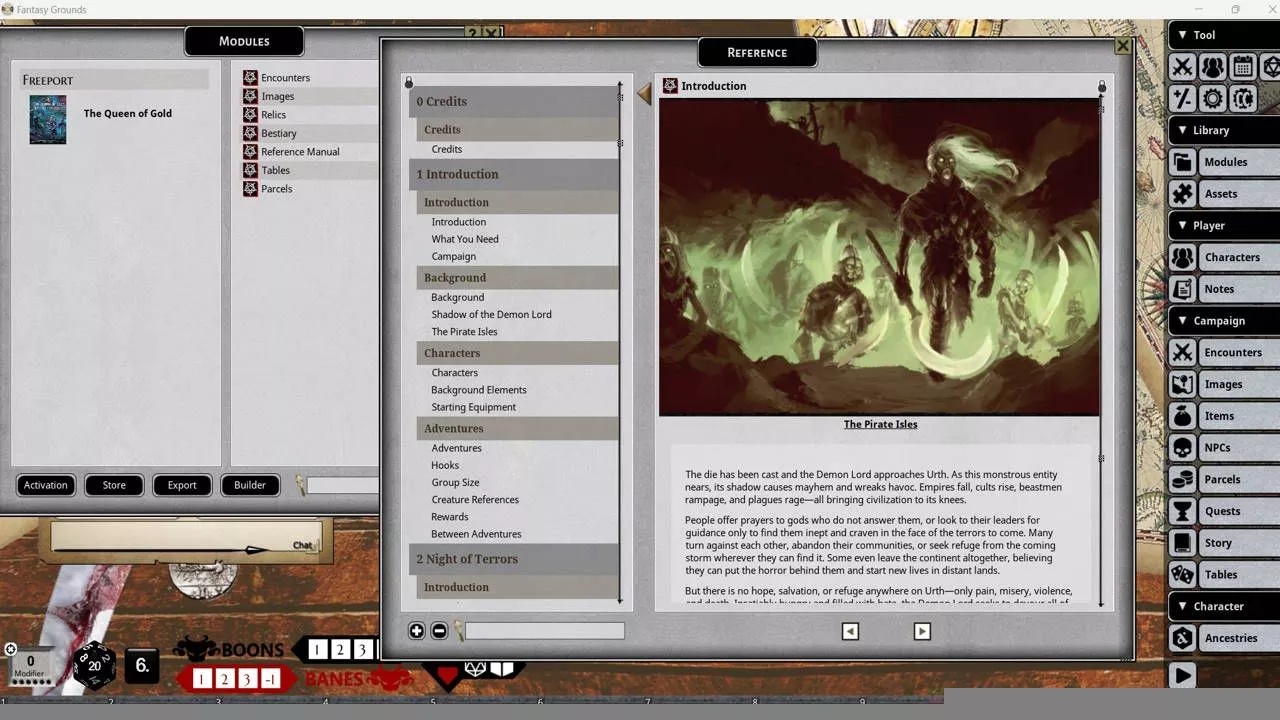
Task: Open Parcels in the Modules window list
Action: pos(276,189)
